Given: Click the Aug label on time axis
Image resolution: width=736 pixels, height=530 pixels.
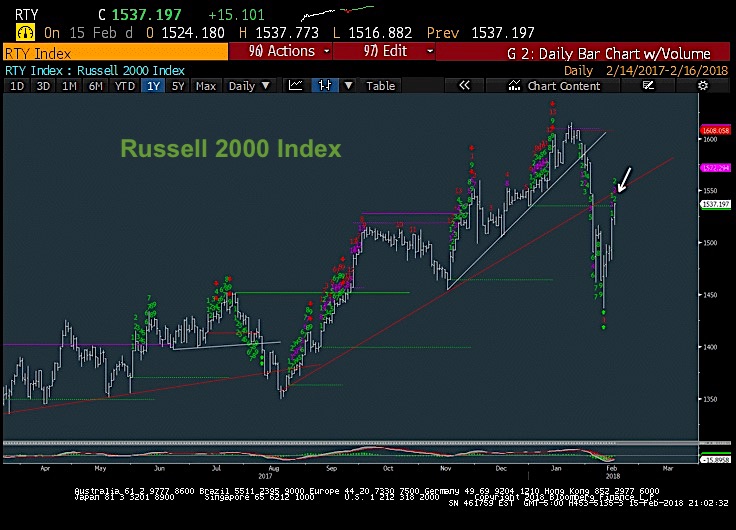Looking at the screenshot, I should click(x=274, y=468).
